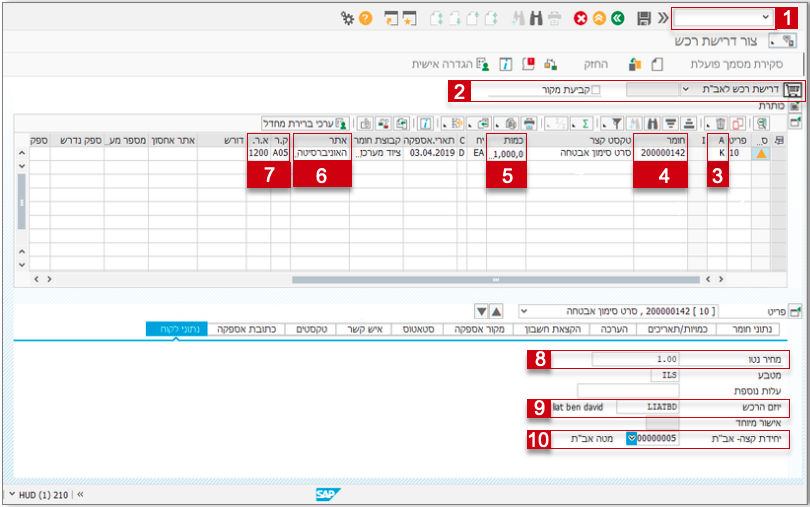Click the orange warning triangle status on item 10
This screenshot has width=810, height=507.
[x=761, y=153]
